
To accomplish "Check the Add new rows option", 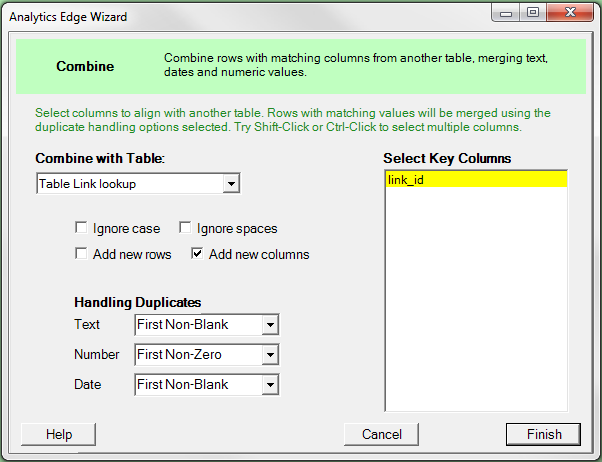I will tap(81, 254).
